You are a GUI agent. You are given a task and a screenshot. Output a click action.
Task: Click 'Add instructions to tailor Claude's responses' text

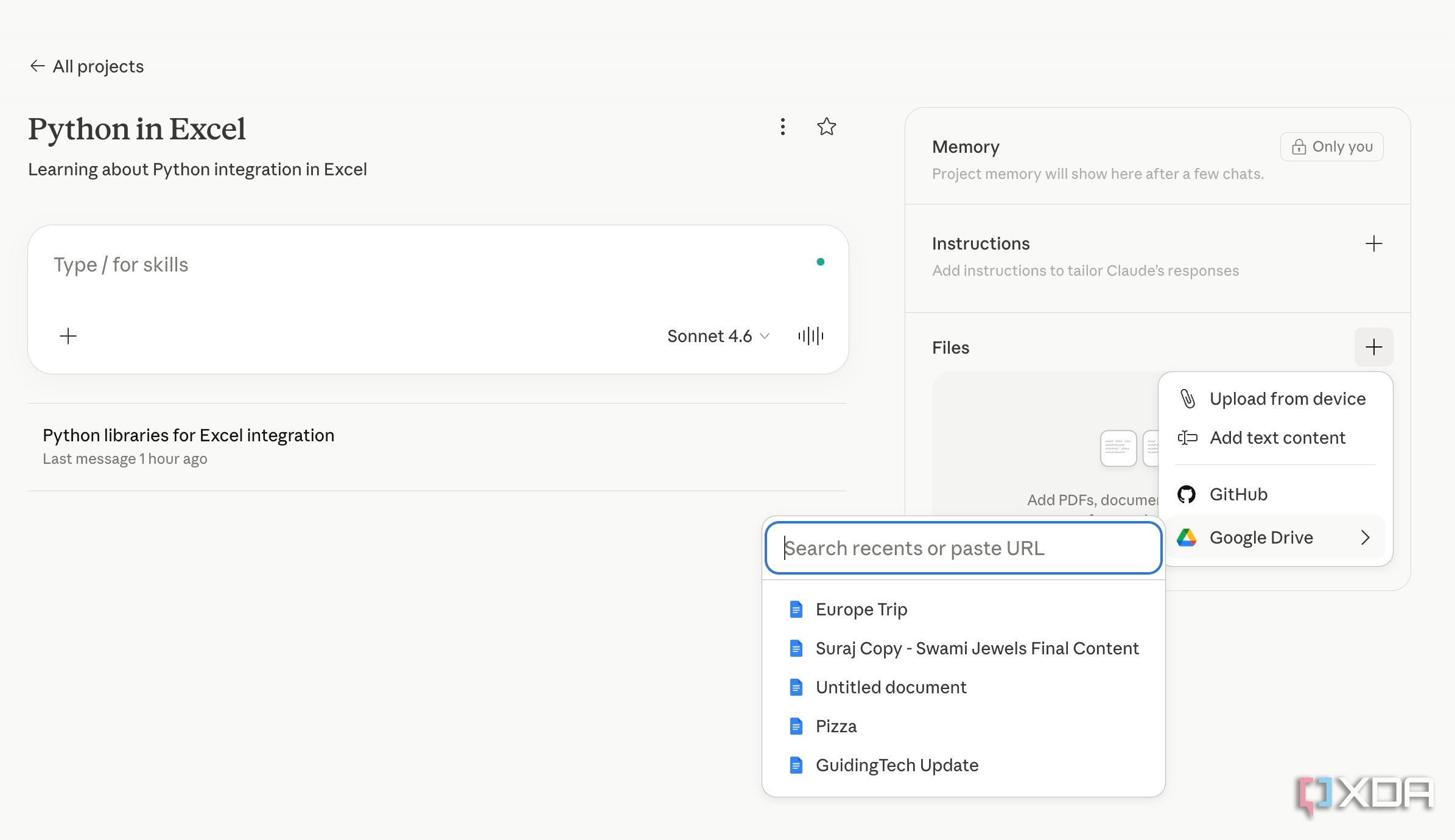[1085, 271]
